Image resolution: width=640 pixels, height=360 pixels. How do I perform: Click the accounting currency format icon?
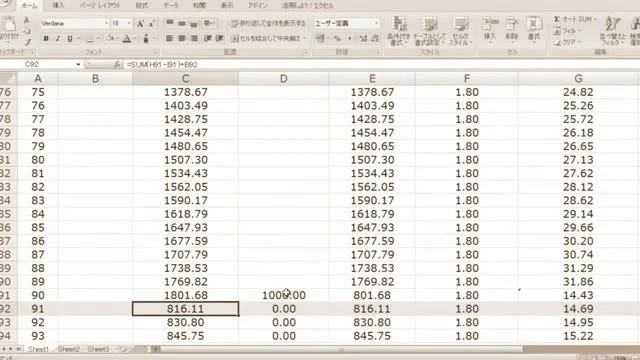point(320,38)
